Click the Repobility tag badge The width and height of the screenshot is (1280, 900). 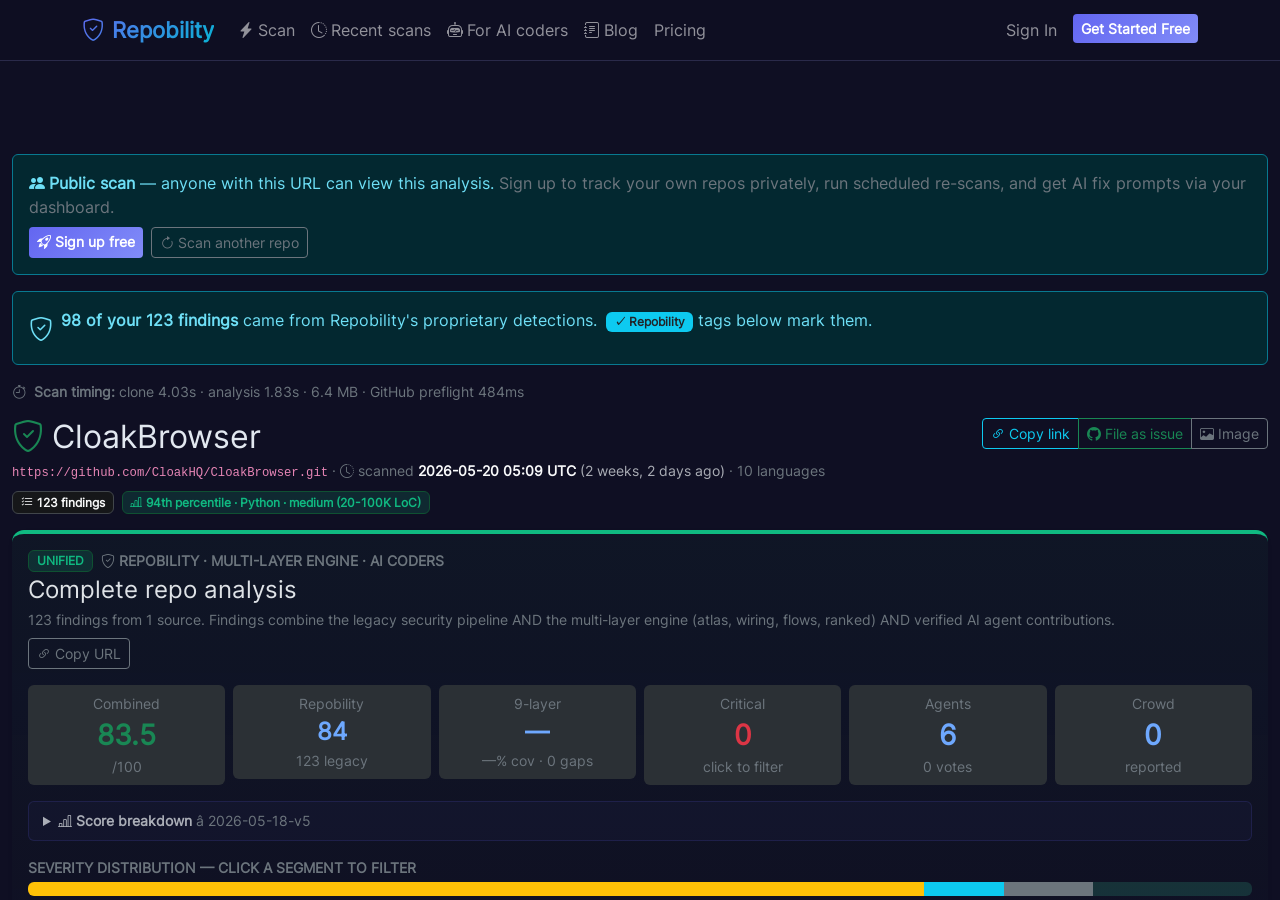[649, 321]
